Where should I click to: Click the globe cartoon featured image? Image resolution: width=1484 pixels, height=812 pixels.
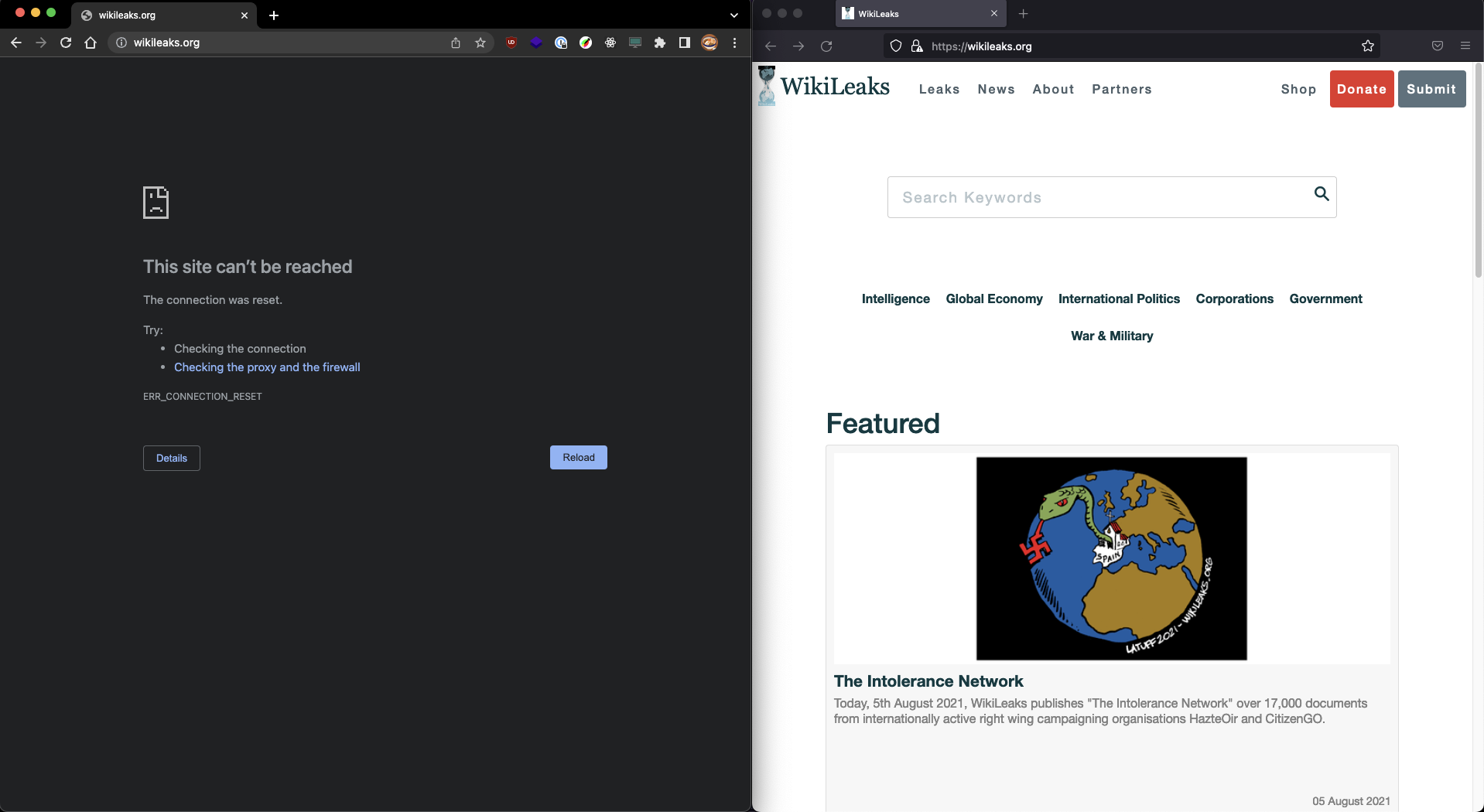(x=1112, y=558)
